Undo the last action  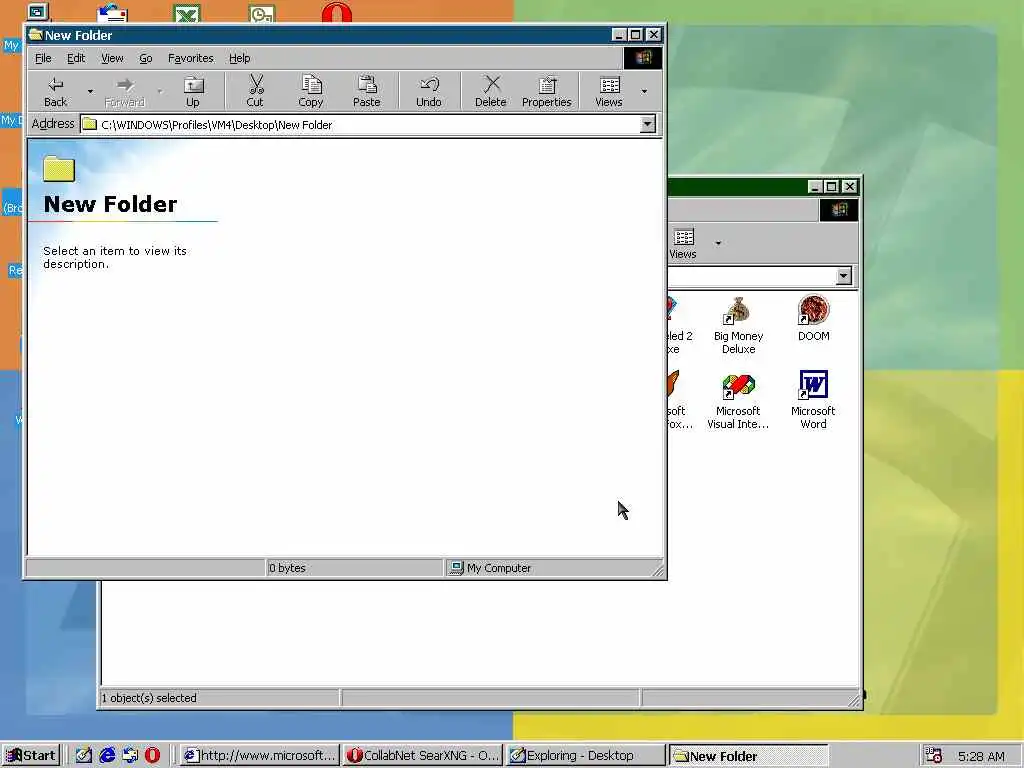(x=429, y=91)
